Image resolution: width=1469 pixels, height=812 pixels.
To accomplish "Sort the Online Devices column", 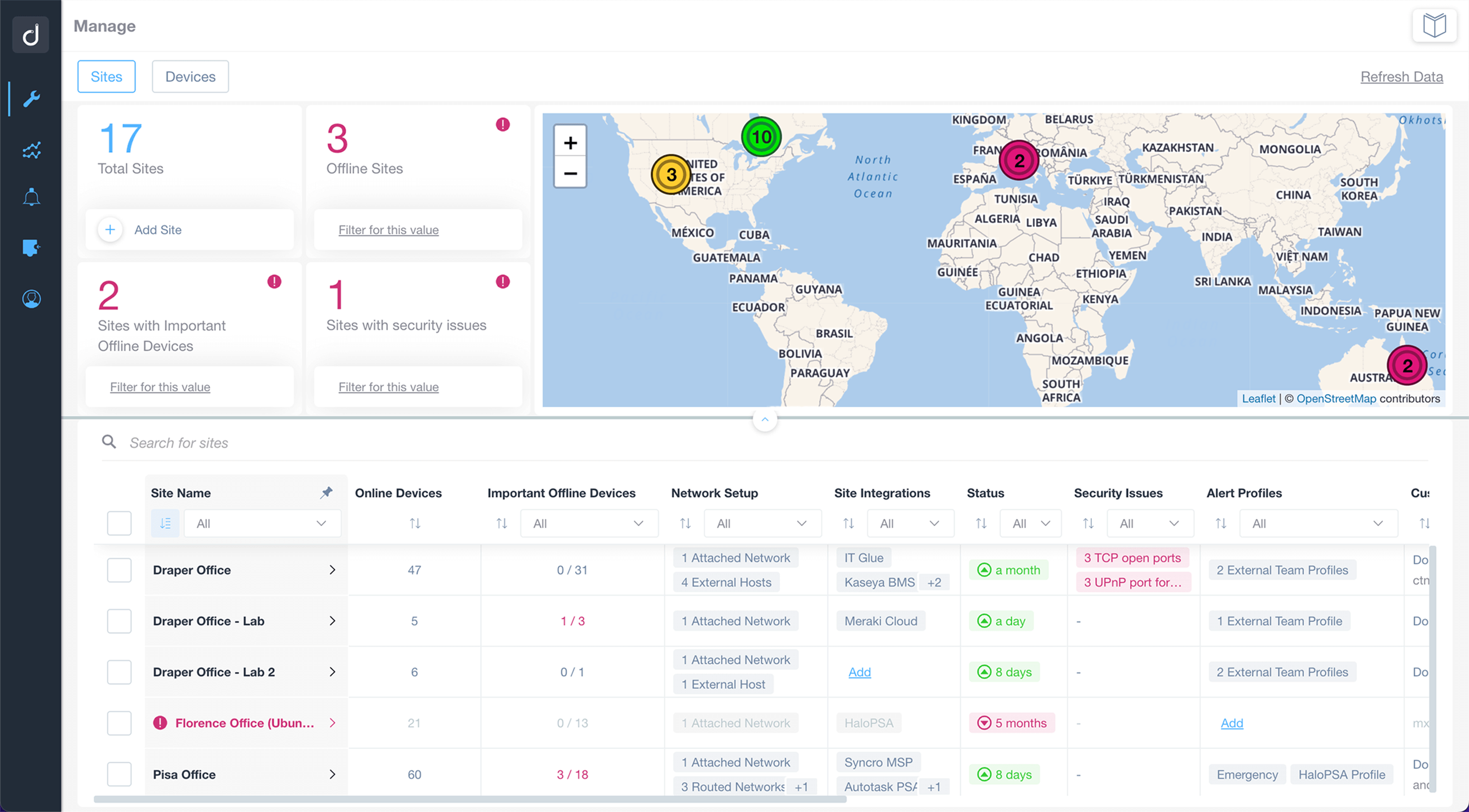I will tap(414, 523).
